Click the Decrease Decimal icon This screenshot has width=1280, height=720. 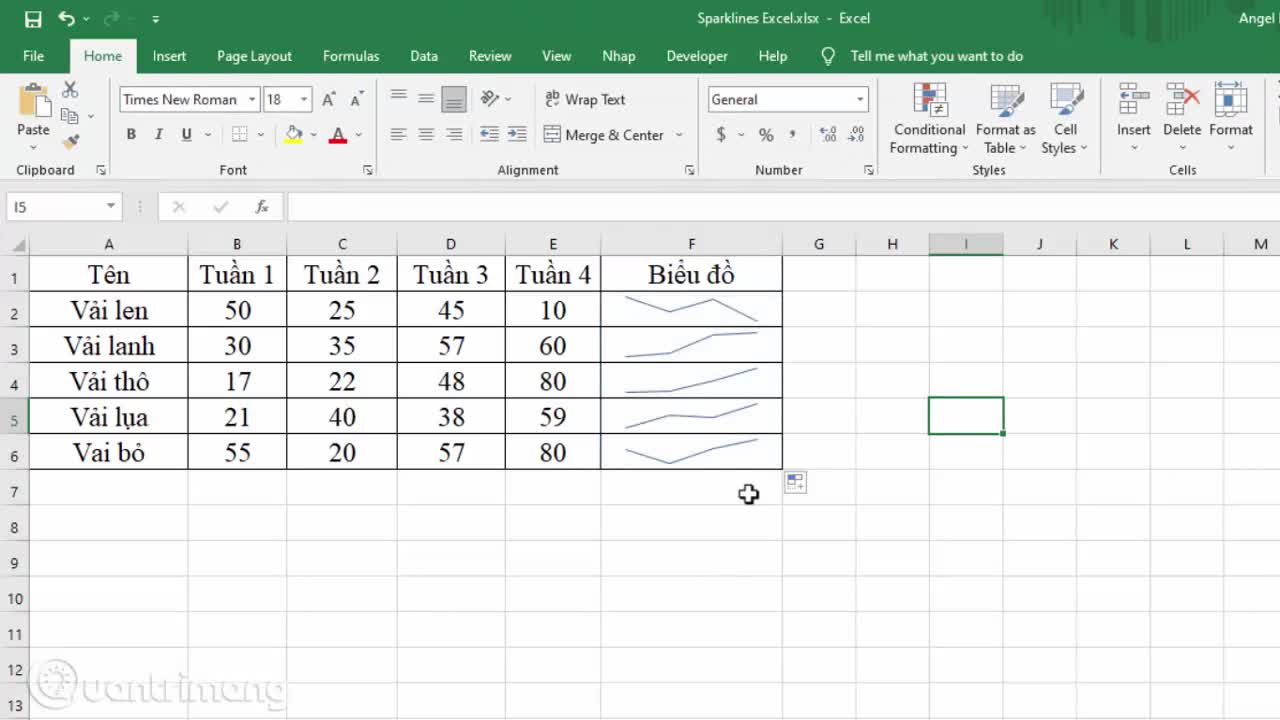pos(856,134)
